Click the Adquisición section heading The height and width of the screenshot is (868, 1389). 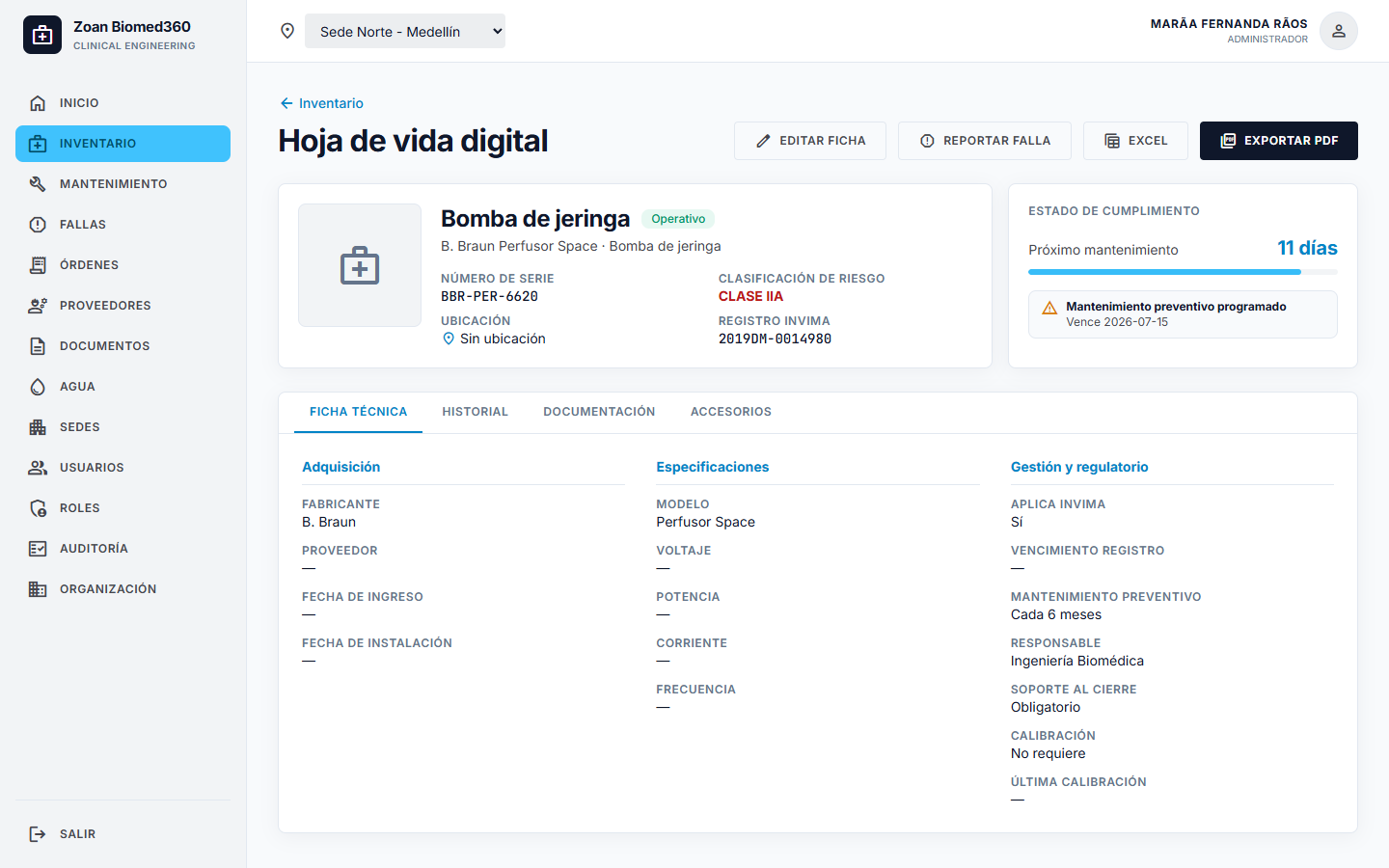(x=340, y=467)
